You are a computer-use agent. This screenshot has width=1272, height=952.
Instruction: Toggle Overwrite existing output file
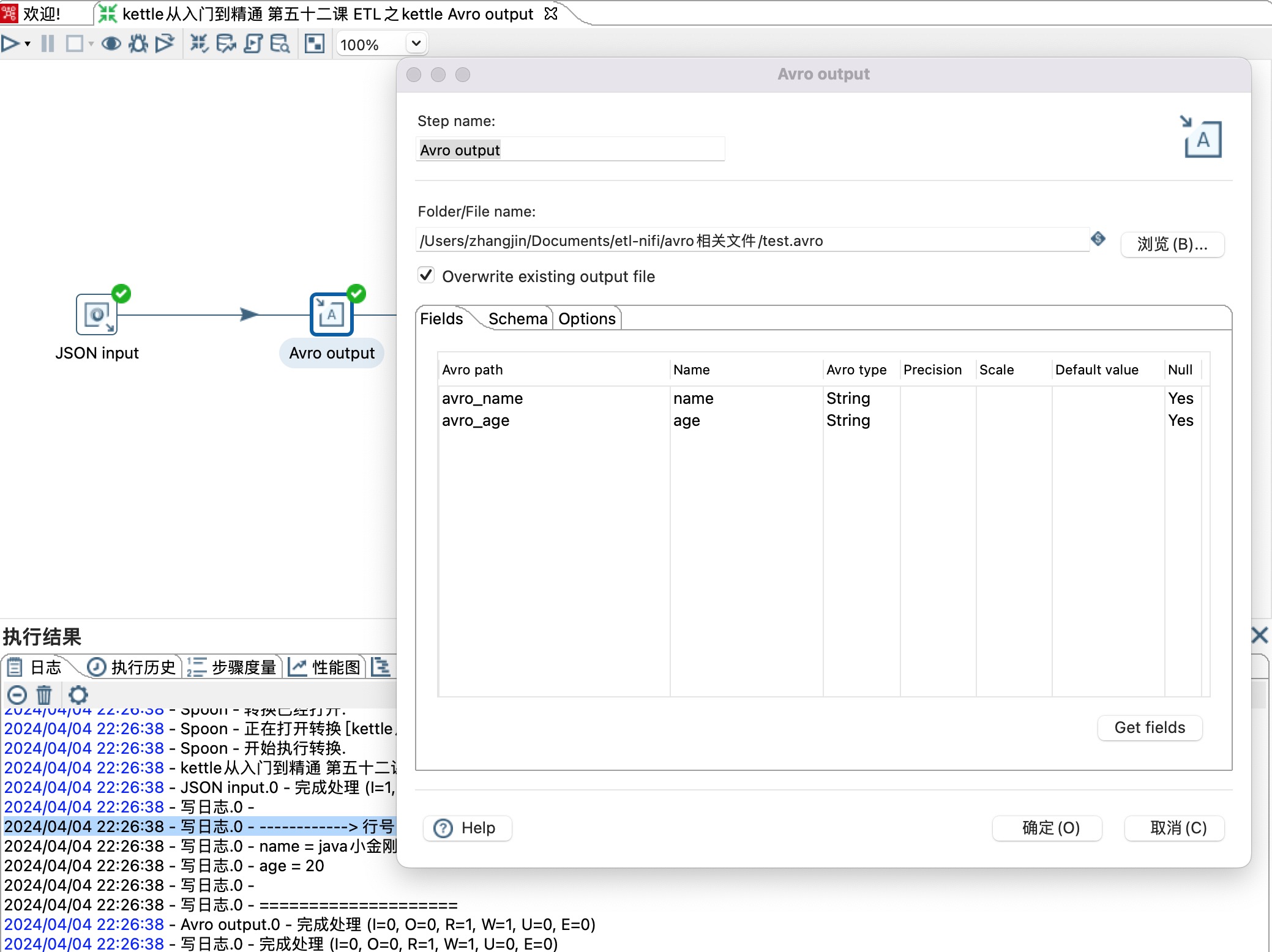(x=426, y=275)
